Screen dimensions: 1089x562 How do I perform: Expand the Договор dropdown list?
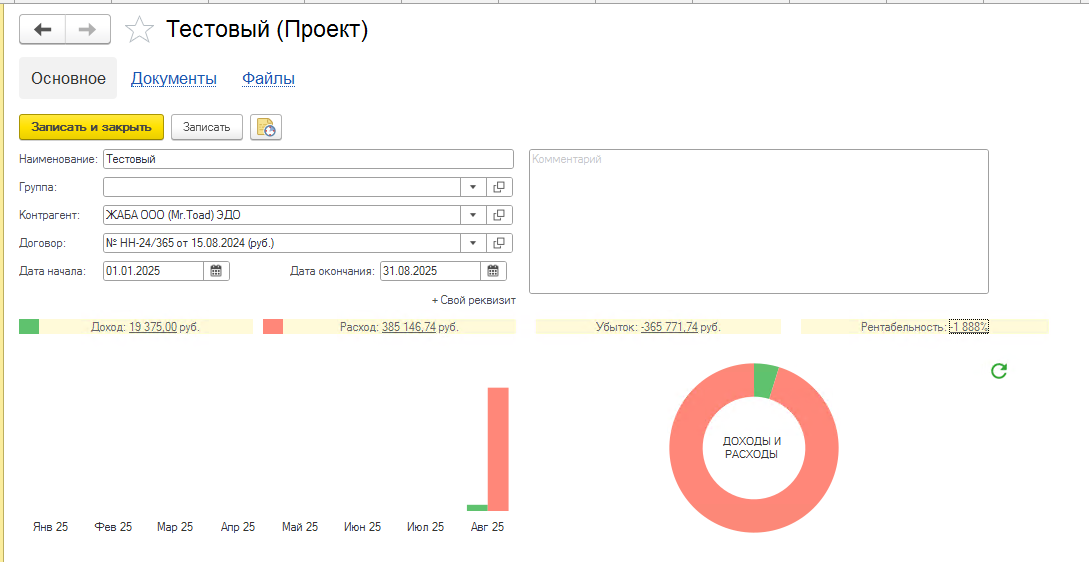click(473, 243)
